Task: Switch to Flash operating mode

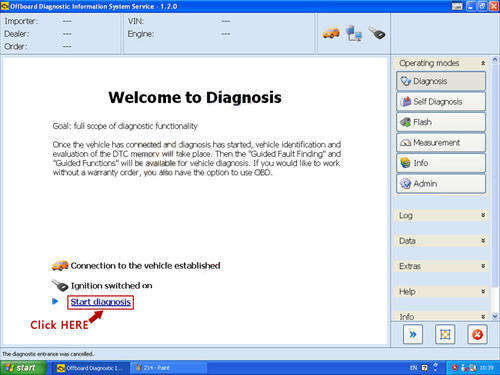Action: click(441, 122)
